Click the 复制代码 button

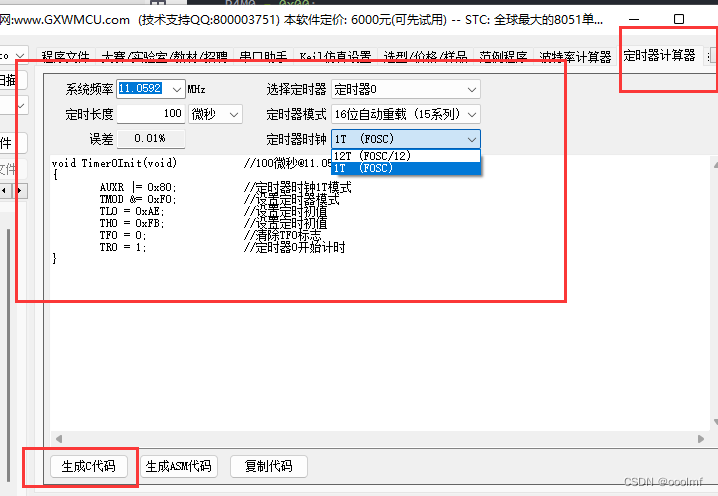pos(268,466)
